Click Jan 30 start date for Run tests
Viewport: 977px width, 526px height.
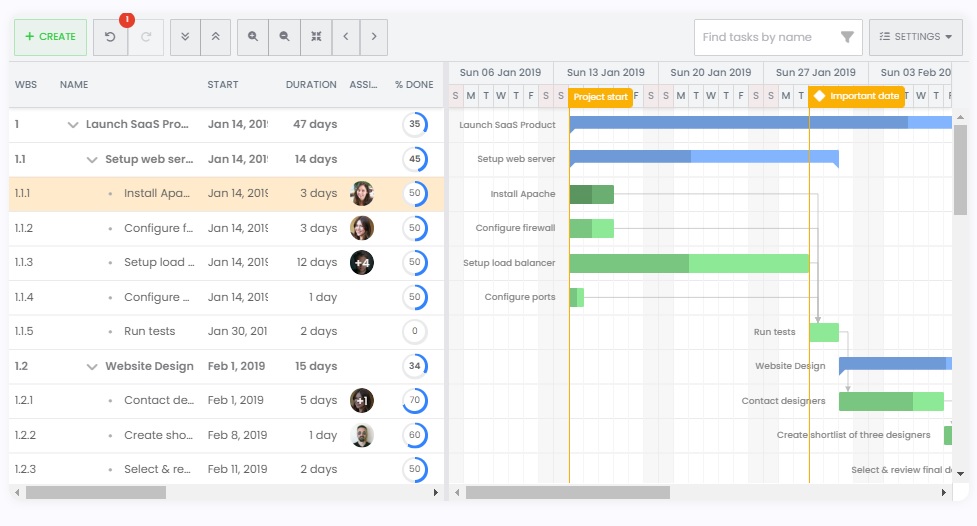pyautogui.click(x=237, y=332)
